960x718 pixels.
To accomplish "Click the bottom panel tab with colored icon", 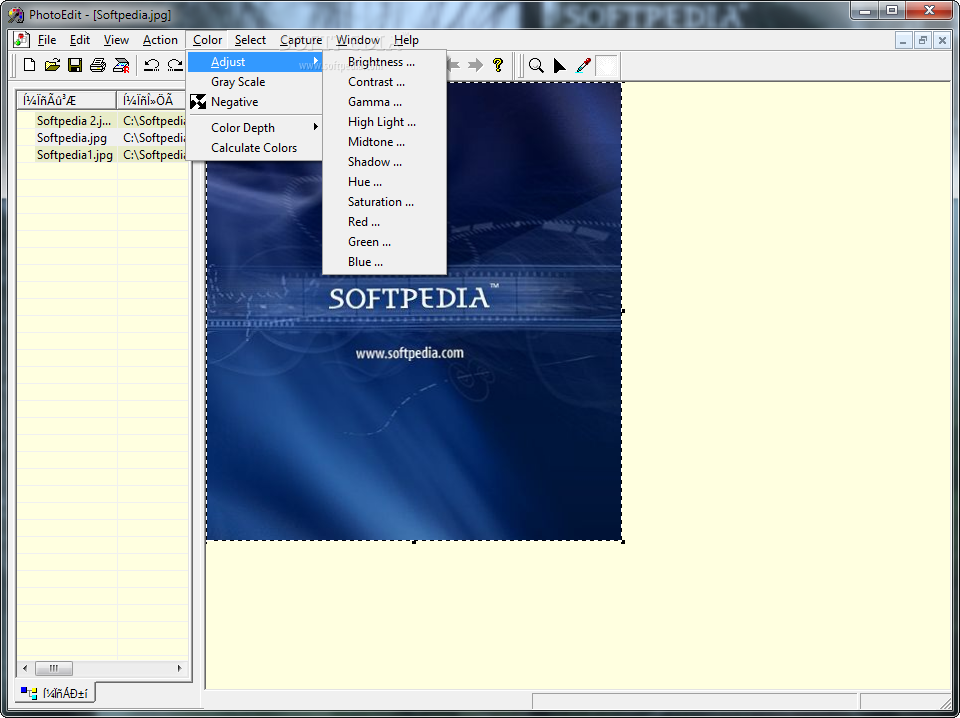I will (x=55, y=693).
